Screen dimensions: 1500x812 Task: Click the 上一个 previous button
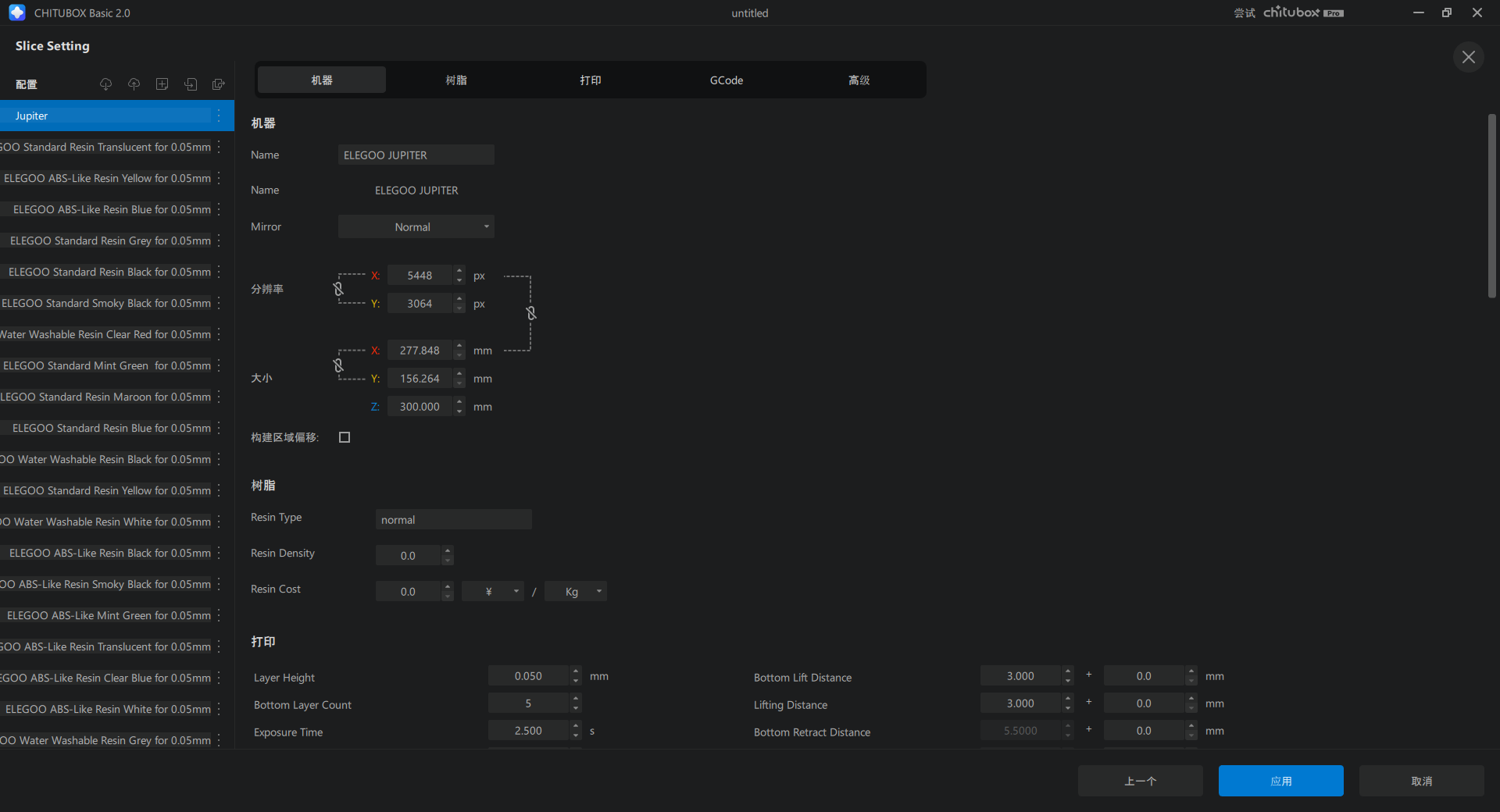pos(1141,781)
